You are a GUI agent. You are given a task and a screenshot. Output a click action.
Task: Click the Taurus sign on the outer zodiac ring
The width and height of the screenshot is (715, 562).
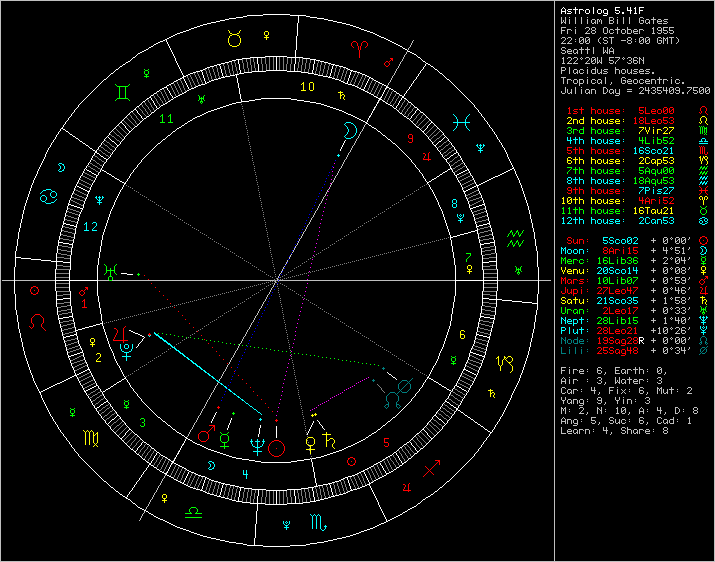click(233, 38)
